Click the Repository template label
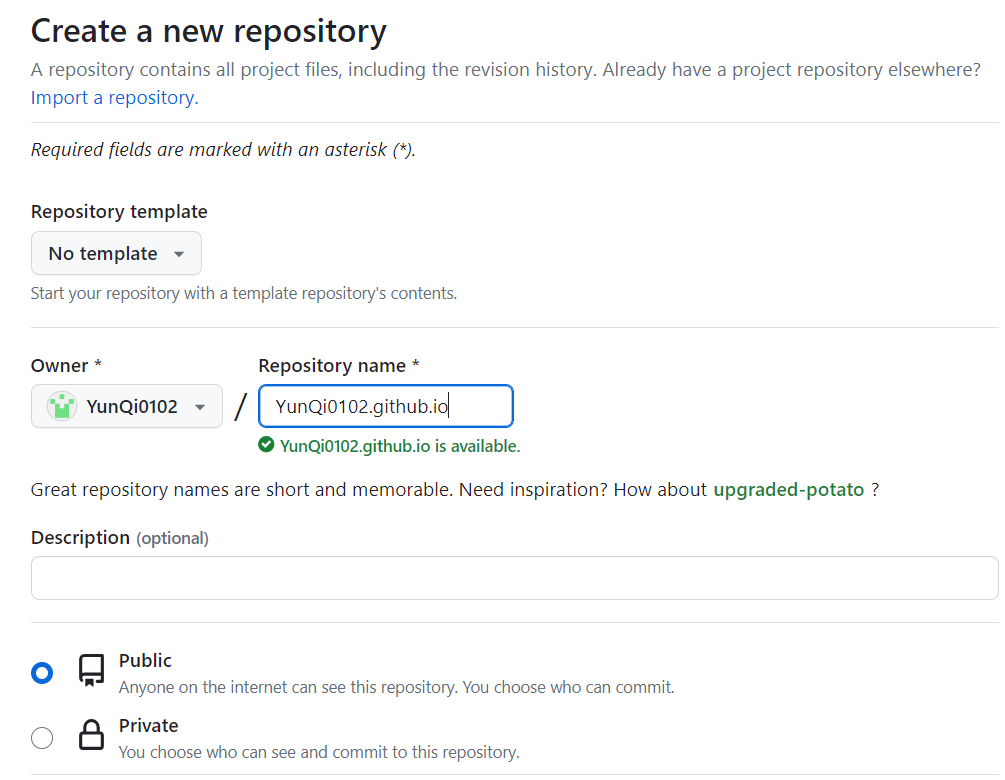 click(119, 212)
